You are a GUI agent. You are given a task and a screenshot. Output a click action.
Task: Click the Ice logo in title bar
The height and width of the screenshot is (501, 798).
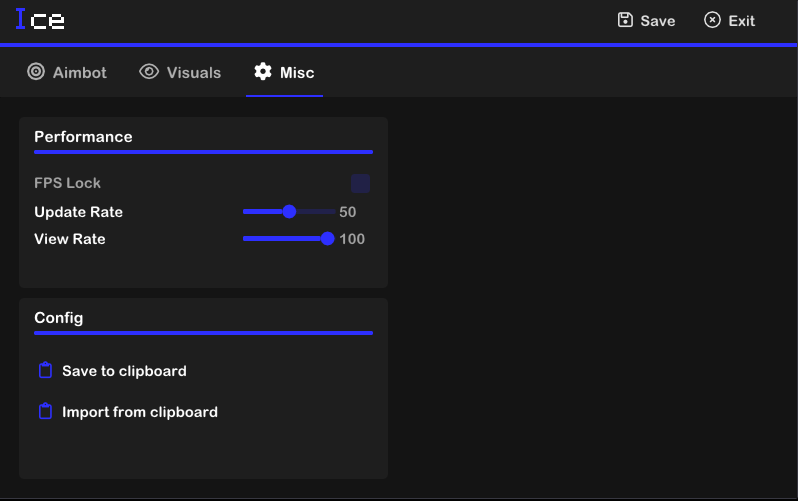[40, 20]
